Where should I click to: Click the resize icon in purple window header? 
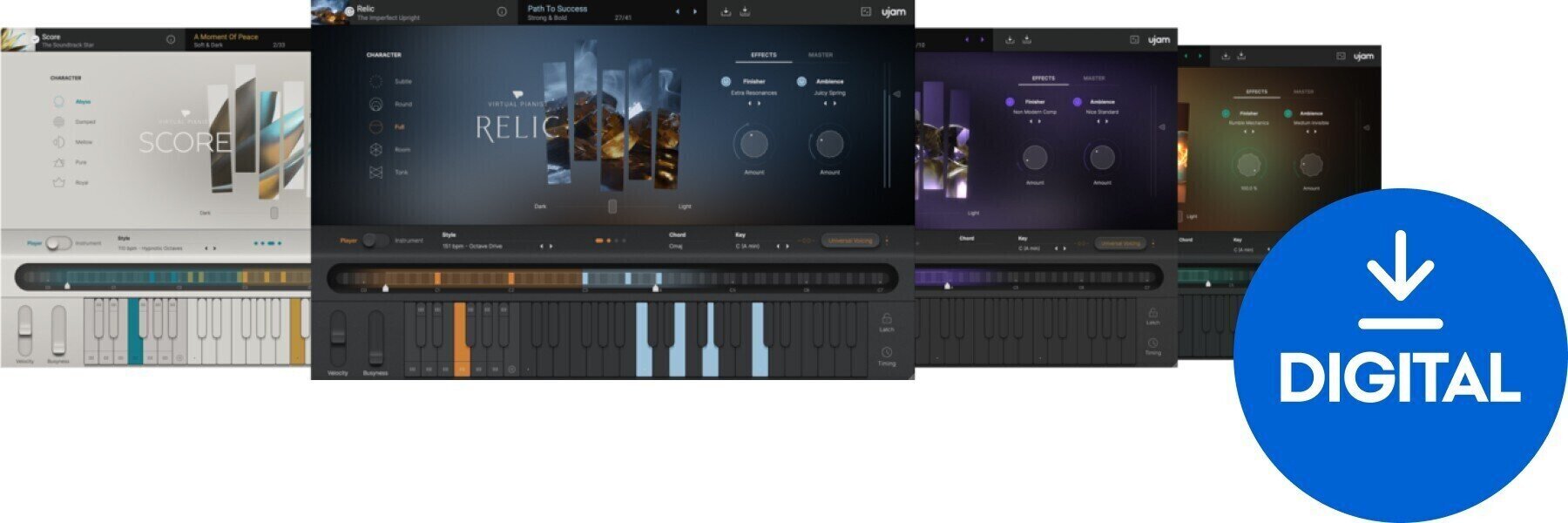coord(1134,39)
